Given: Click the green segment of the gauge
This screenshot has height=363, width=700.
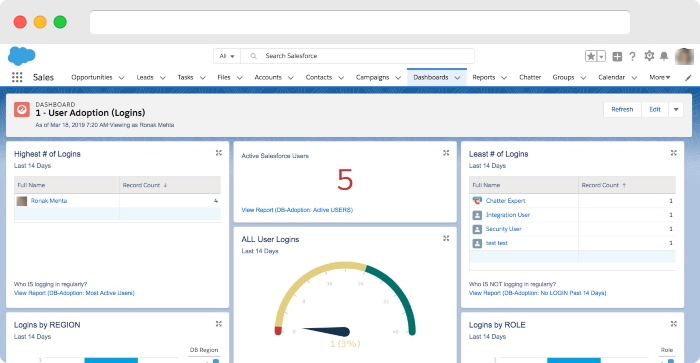Looking at the screenshot, I should pyautogui.click(x=397, y=295).
